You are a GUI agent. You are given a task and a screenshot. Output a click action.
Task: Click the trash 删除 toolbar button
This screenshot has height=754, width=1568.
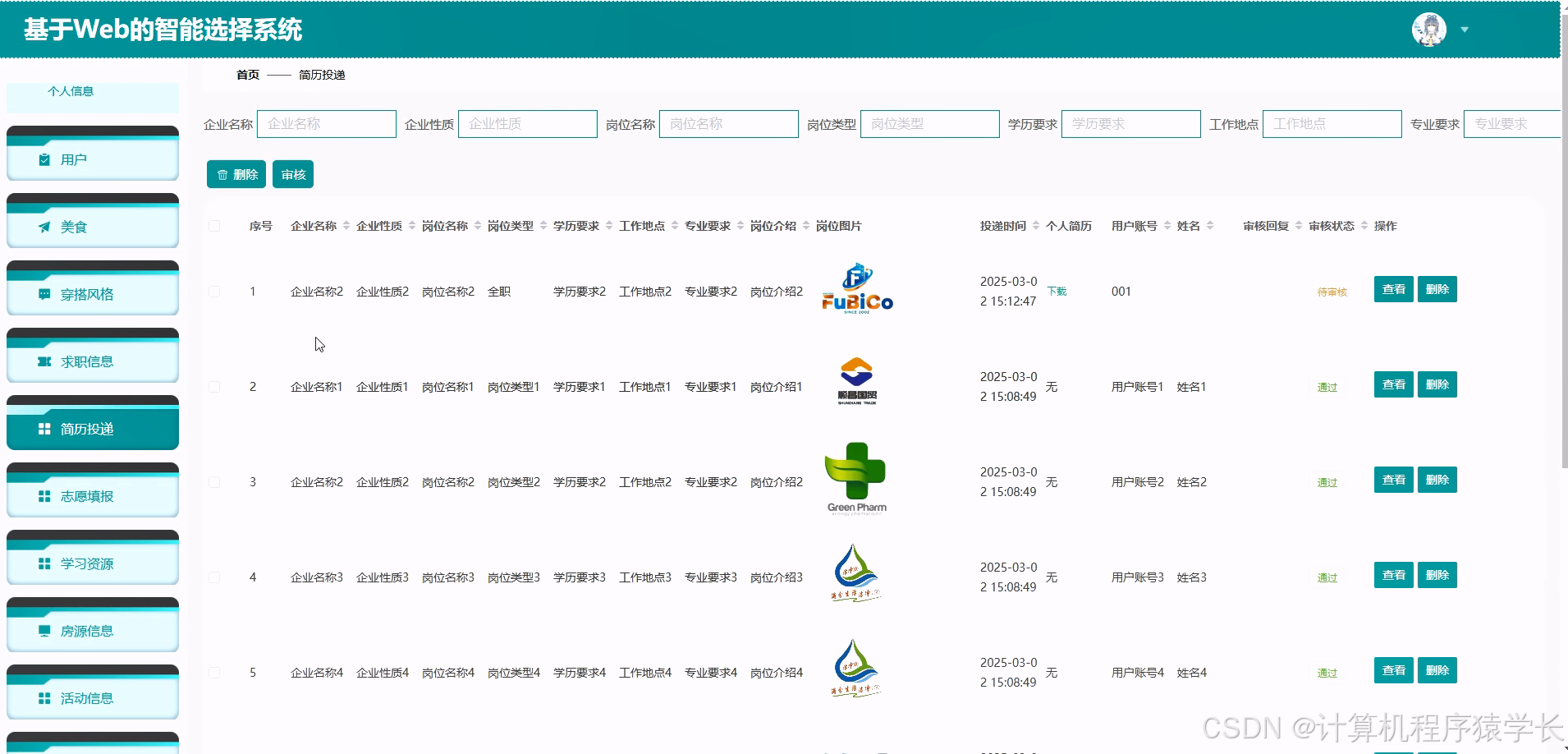236,174
